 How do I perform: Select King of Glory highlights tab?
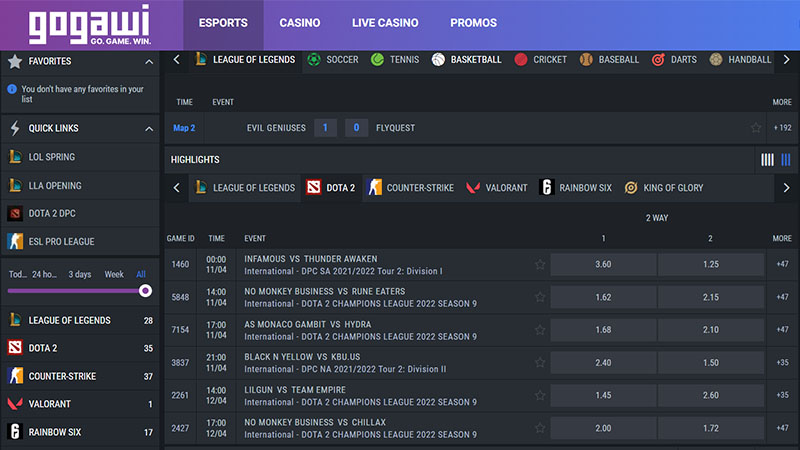pos(664,188)
